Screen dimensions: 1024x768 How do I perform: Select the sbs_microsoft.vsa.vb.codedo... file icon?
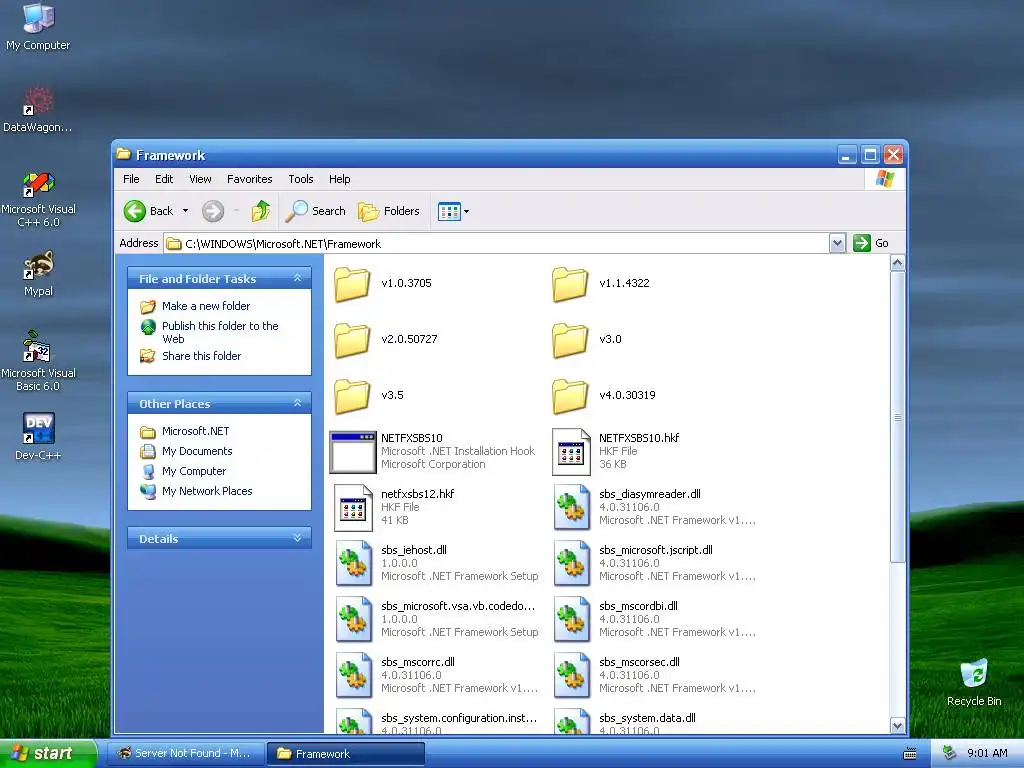(x=353, y=620)
